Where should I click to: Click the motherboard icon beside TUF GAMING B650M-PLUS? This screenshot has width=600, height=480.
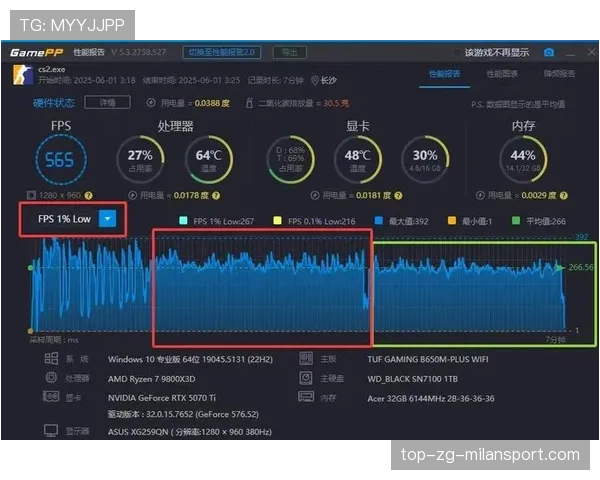pyautogui.click(x=306, y=358)
